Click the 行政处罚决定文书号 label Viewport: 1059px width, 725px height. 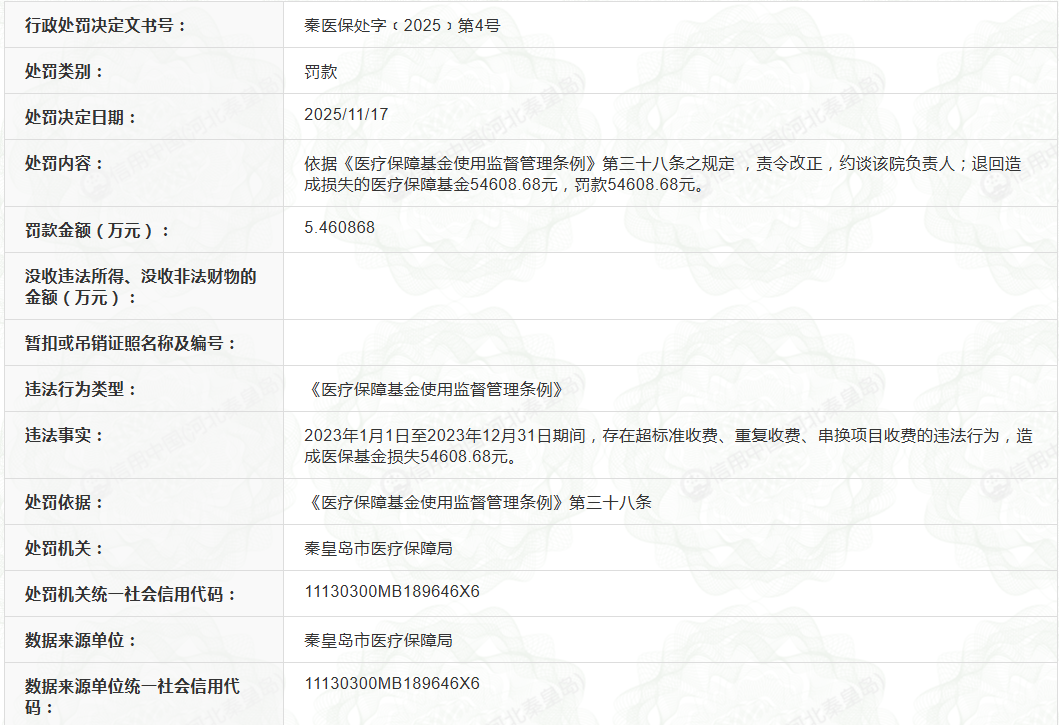(x=105, y=26)
